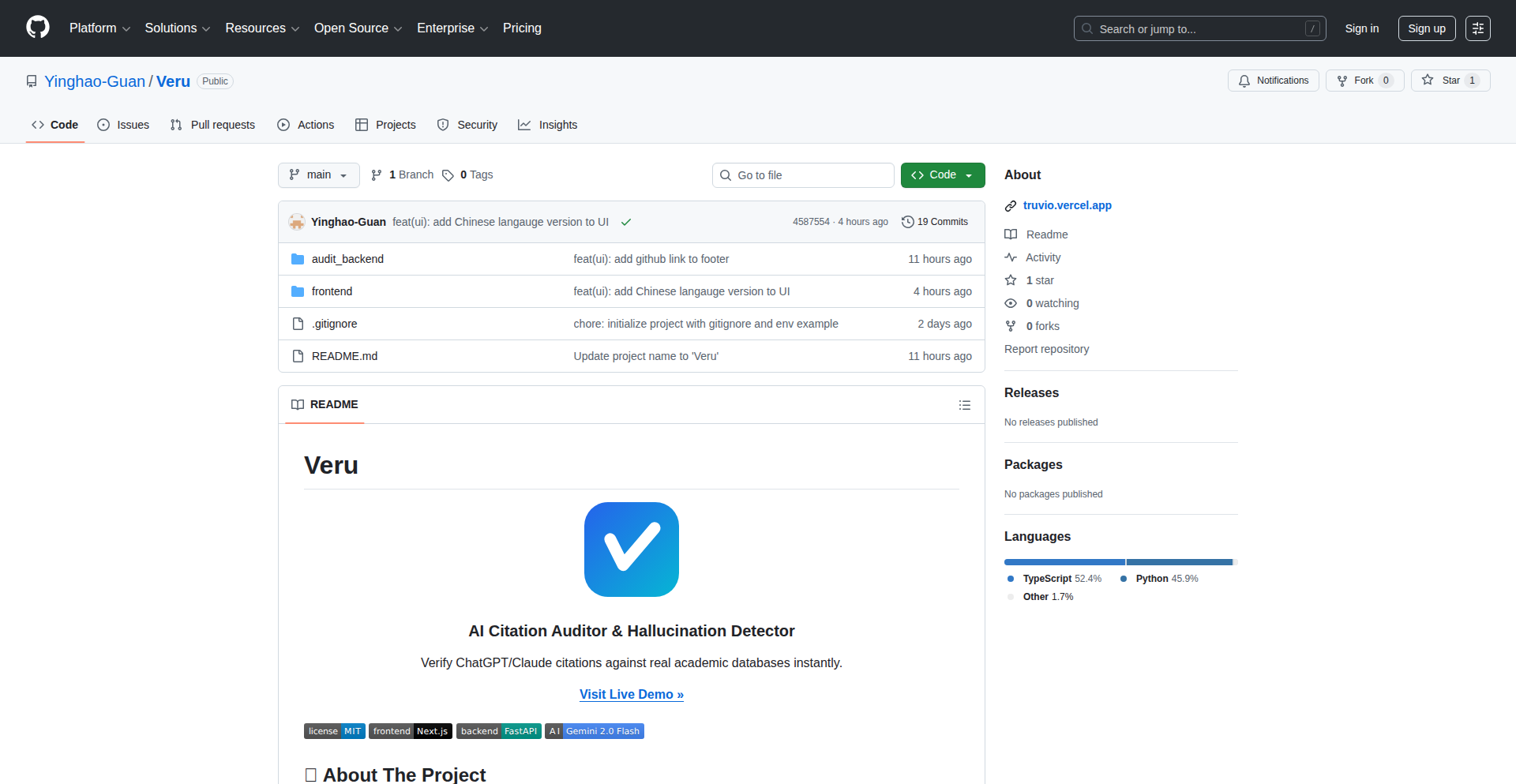
Task: Expand the Solutions menu
Action: tap(177, 28)
